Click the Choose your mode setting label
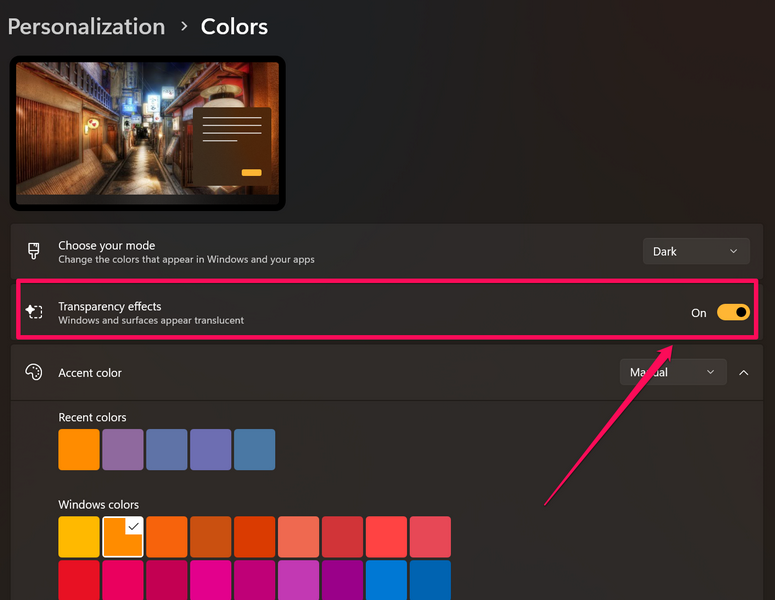 coord(107,245)
